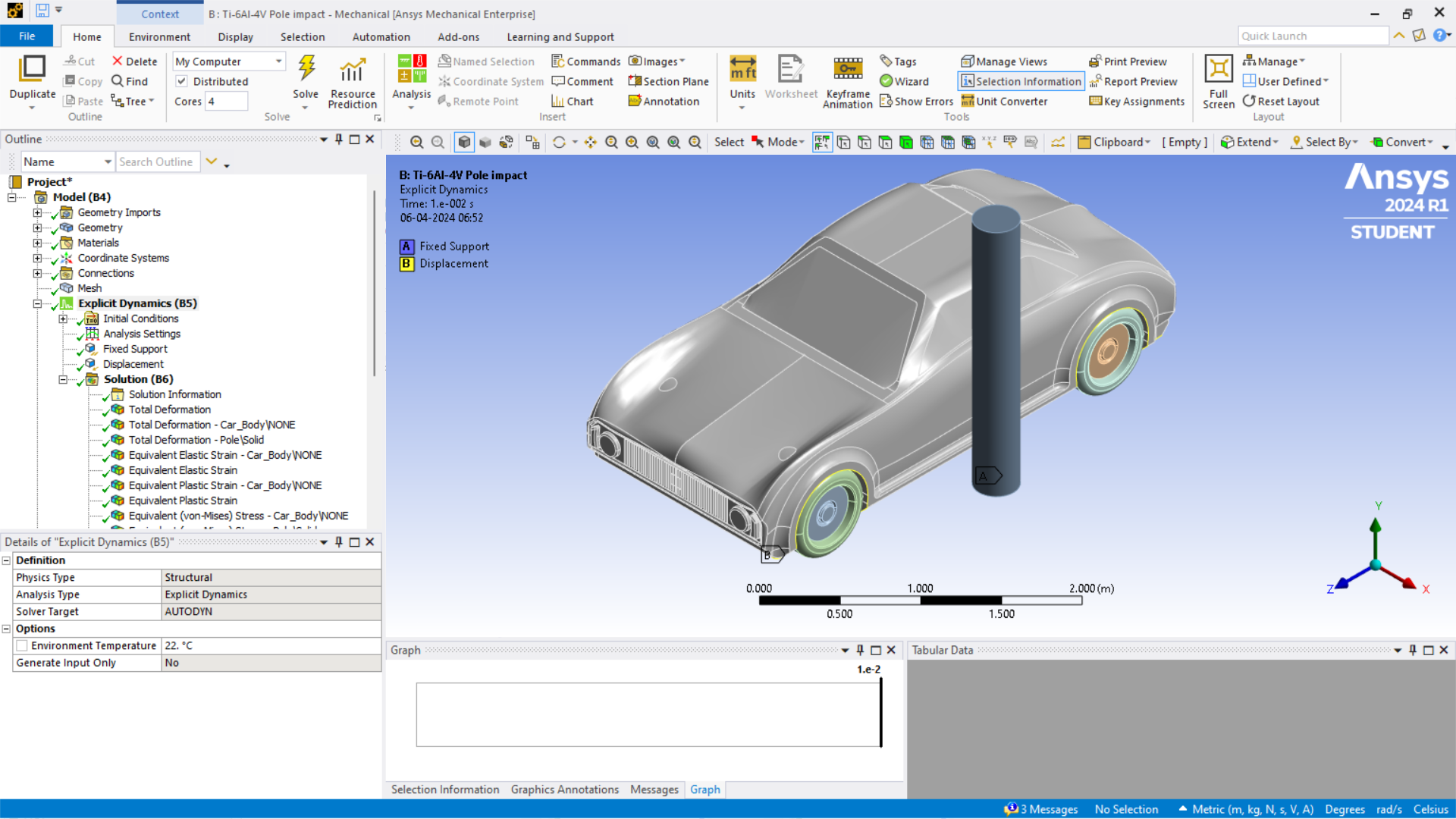Toggle the Environment Temperature checkbox
Viewport: 1456px width, 819px height.
click(22, 645)
